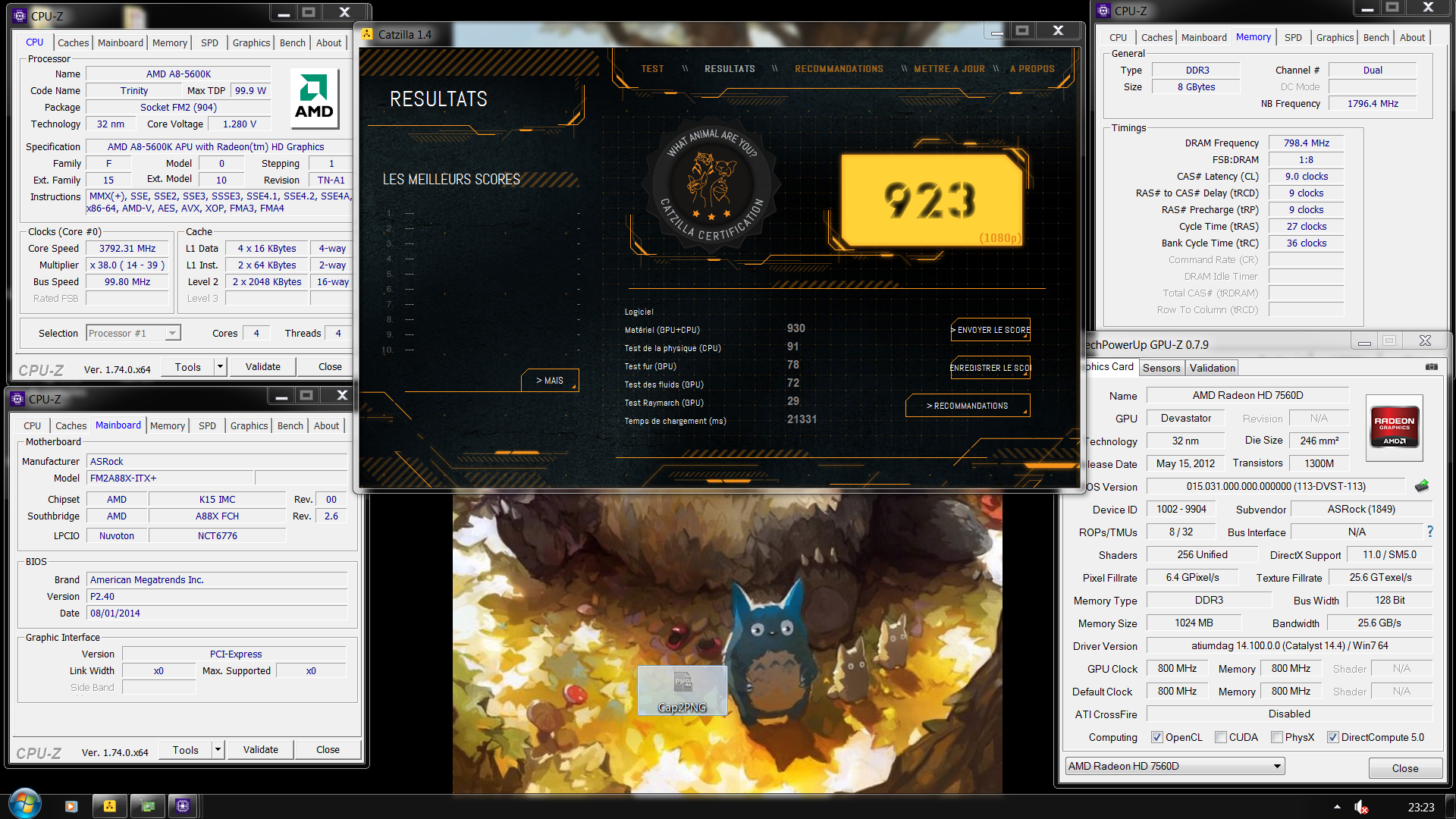Image resolution: width=1456 pixels, height=819 pixels.
Task: Click the BIOS date 08/01/2014 field
Action: [x=217, y=613]
